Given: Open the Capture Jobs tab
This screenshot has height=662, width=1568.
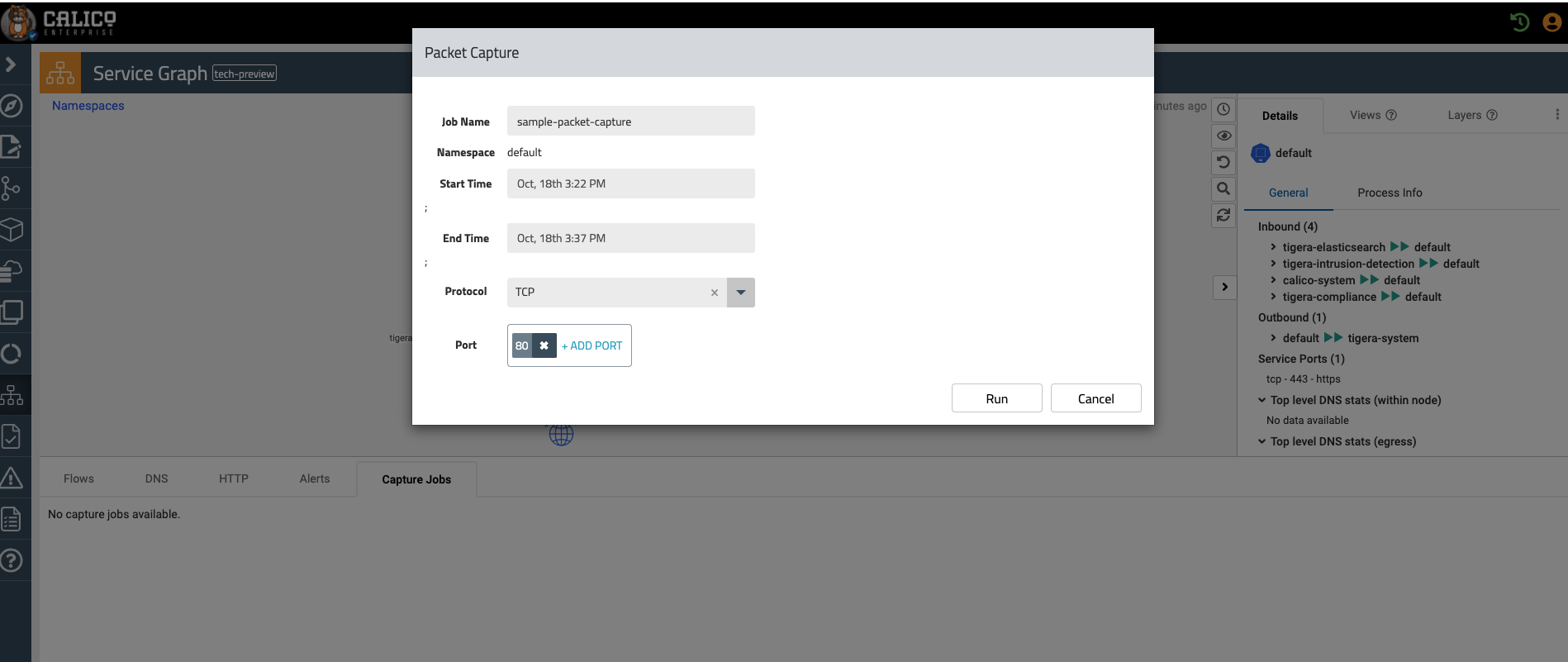Looking at the screenshot, I should 416,479.
